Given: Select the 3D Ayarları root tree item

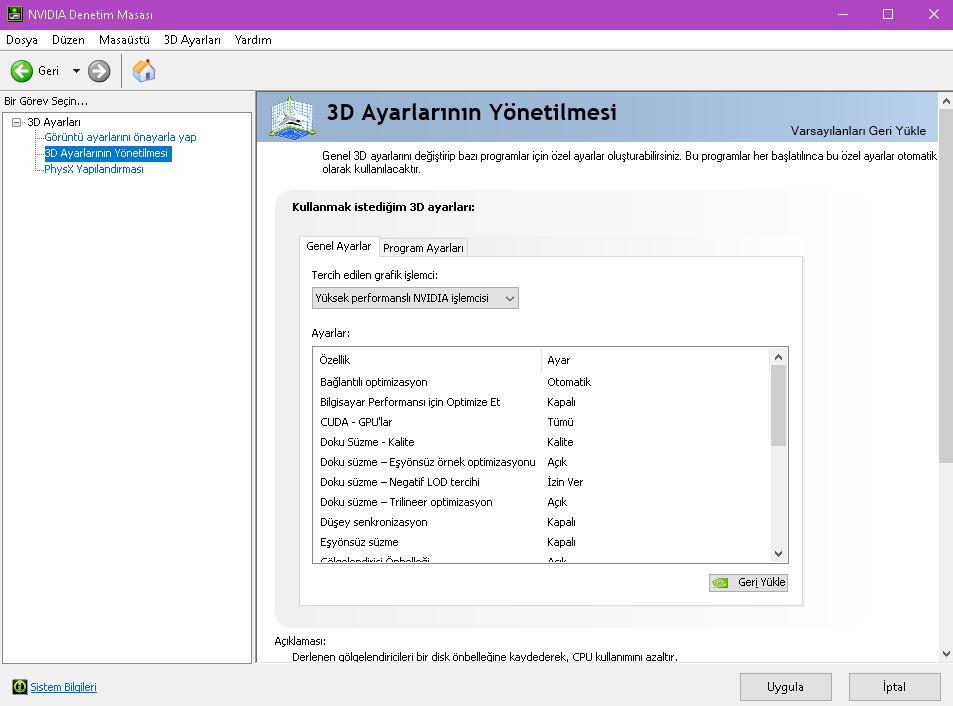Looking at the screenshot, I should tap(53, 122).
